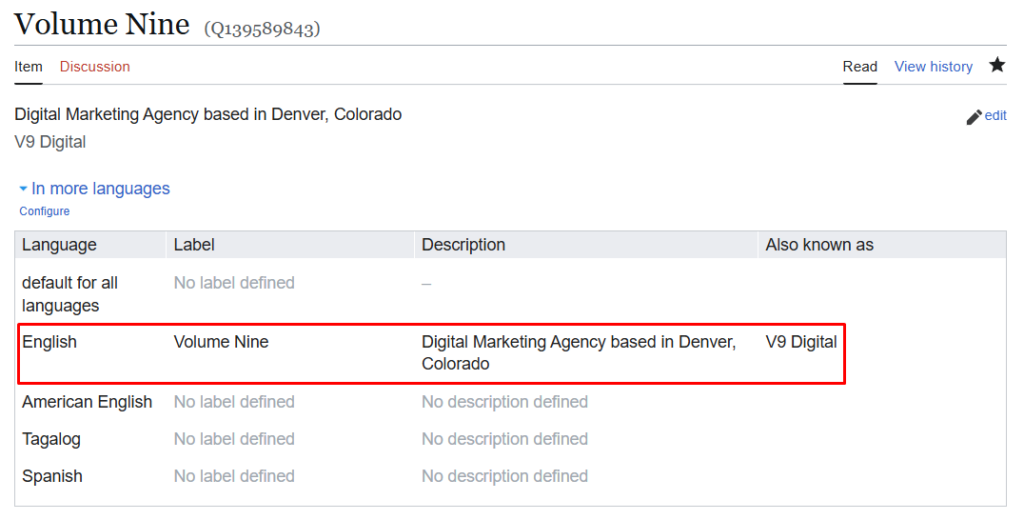Screen dimensions: 1024x520
Task: Click the Language column header
Action: [x=59, y=245]
